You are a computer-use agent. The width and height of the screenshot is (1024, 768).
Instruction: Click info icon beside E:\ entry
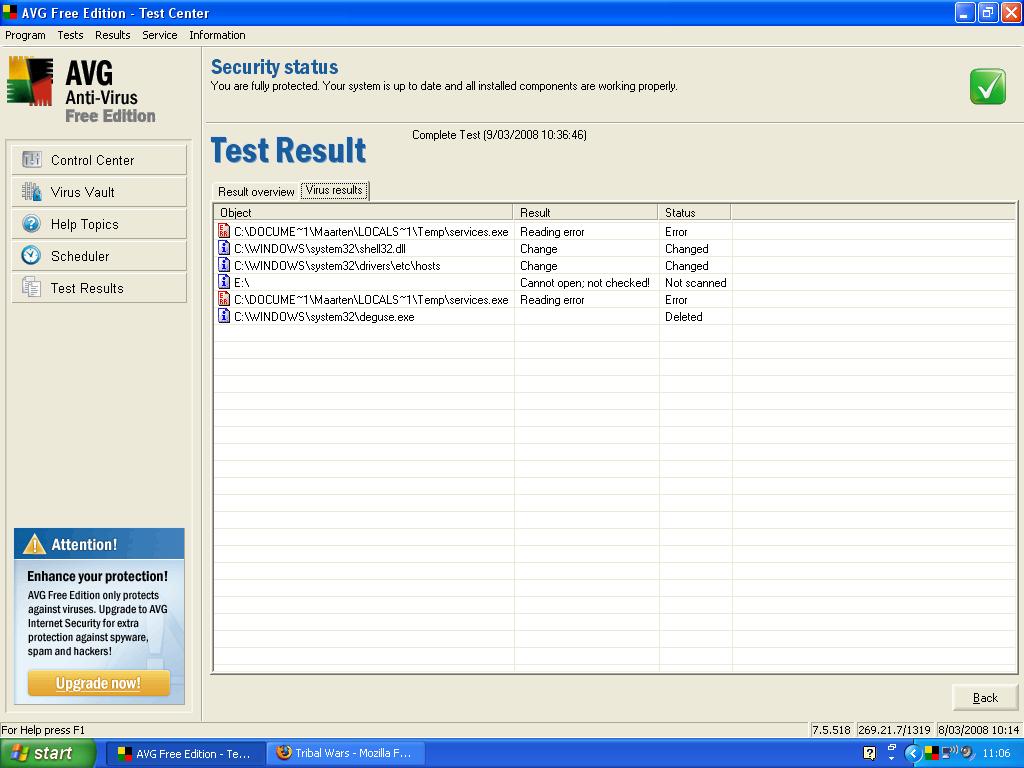click(224, 282)
